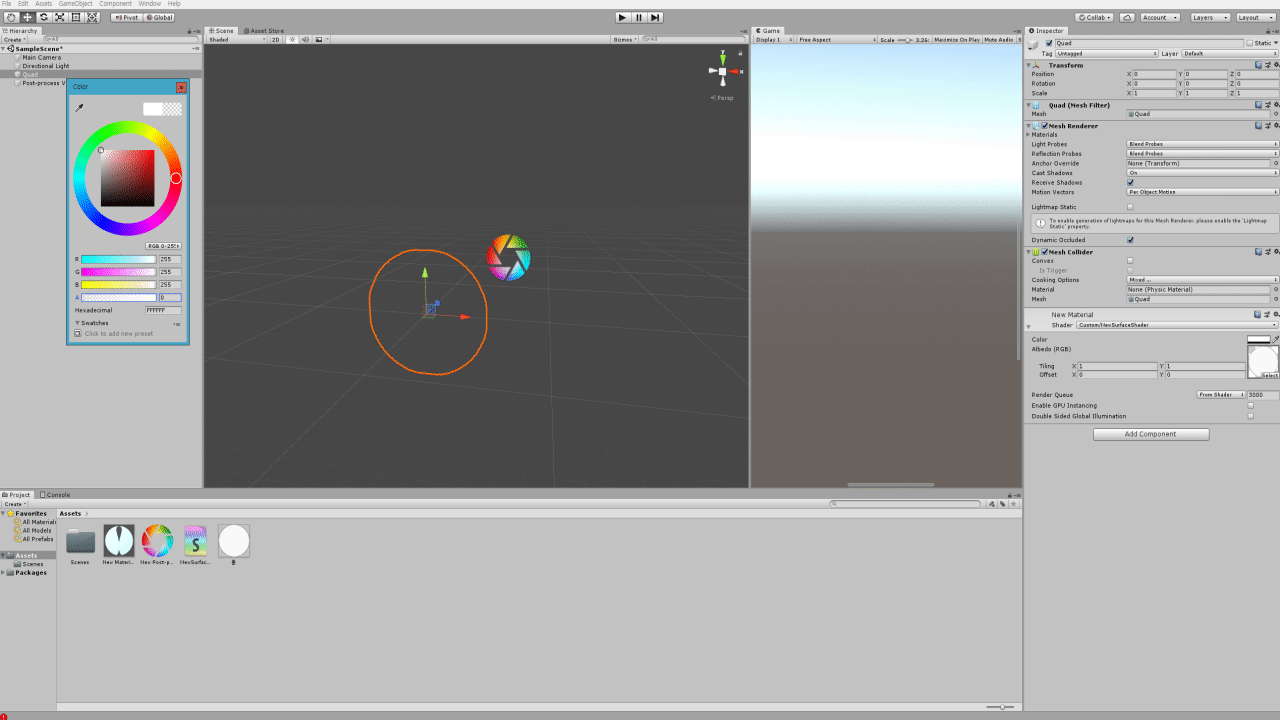Screen dimensions: 1280x720
Task: Select the Scenes folder asset icon
Action: coord(80,541)
